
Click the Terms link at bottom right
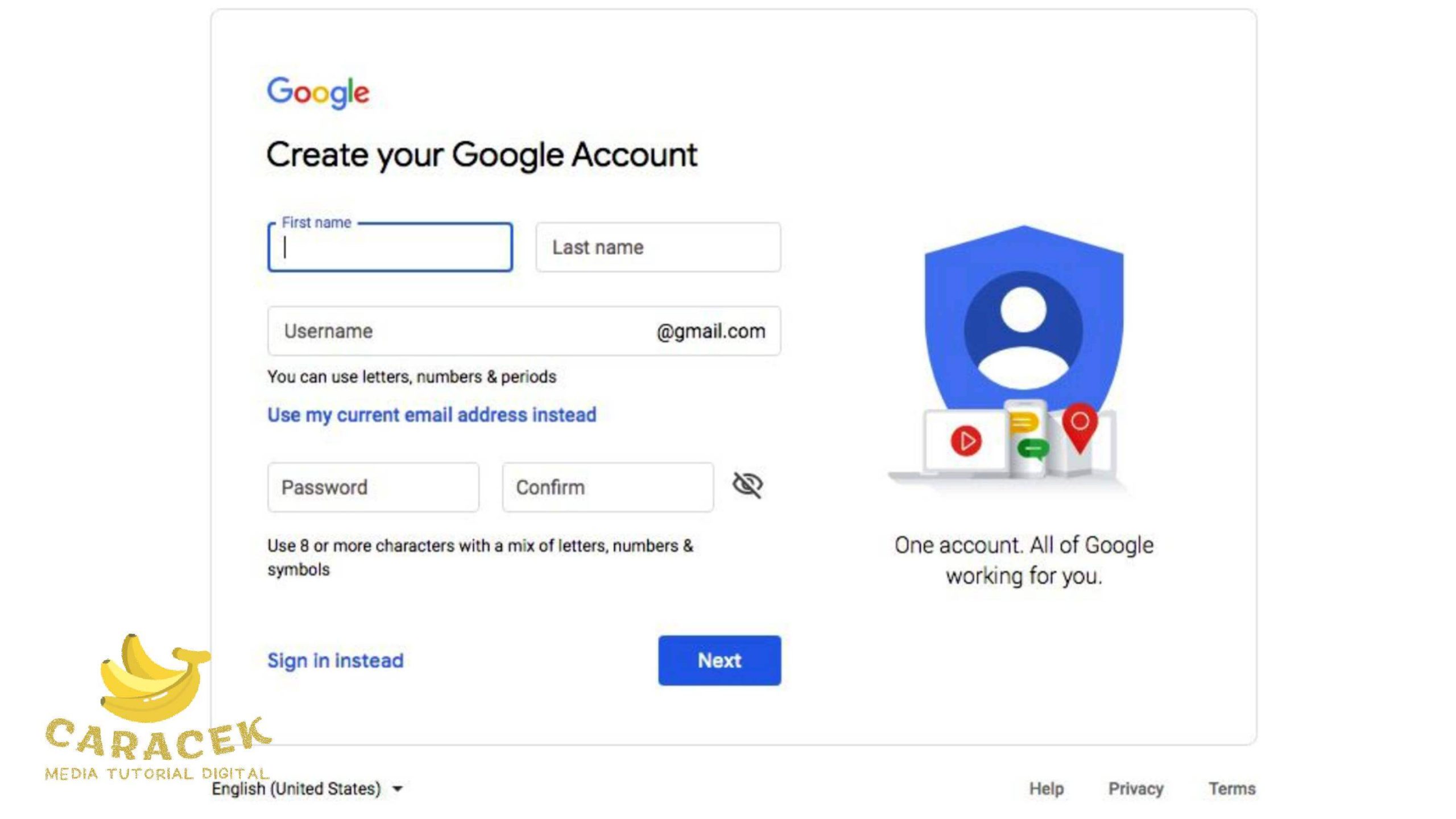pyautogui.click(x=1232, y=789)
